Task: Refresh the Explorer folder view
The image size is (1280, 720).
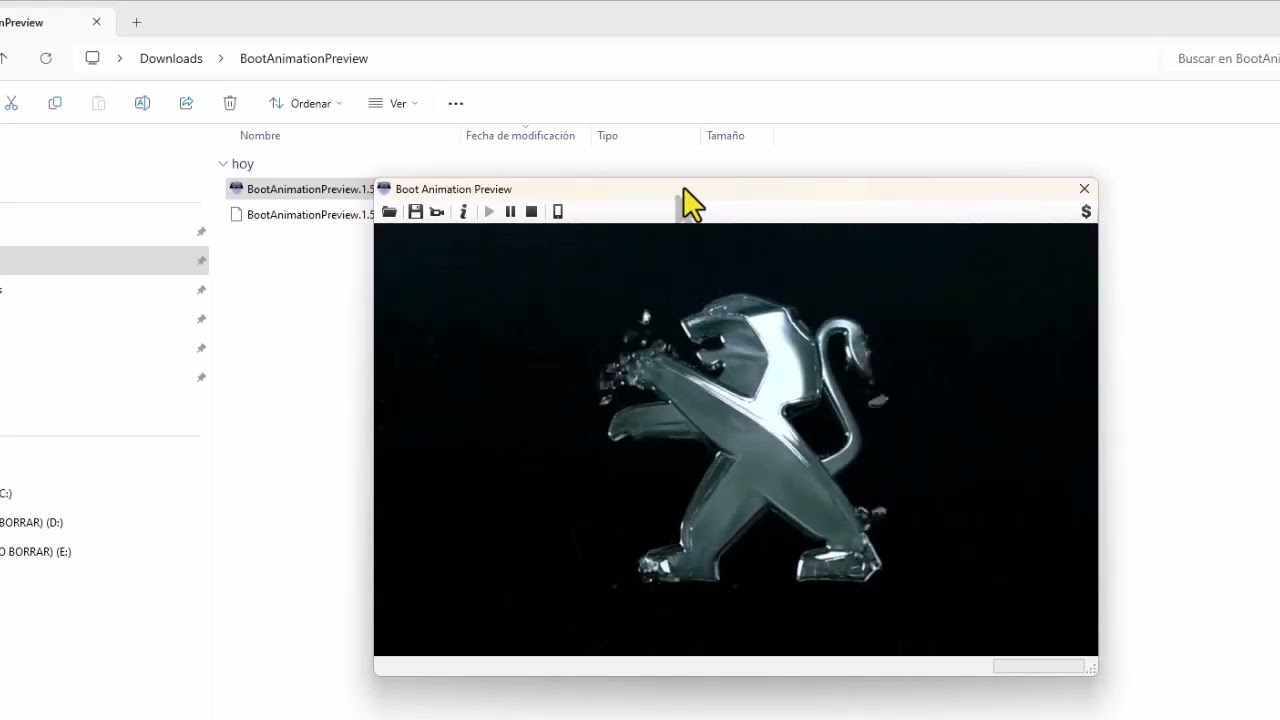Action: (x=46, y=58)
